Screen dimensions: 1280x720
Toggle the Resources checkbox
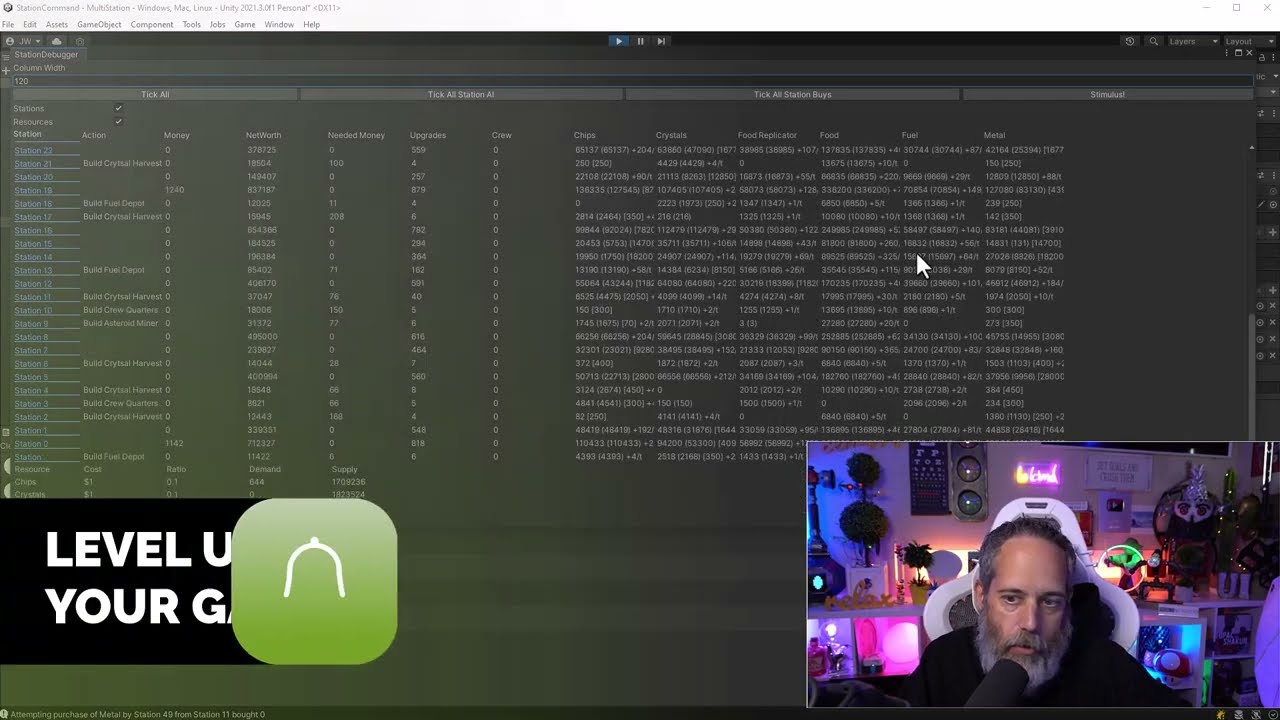pos(118,122)
